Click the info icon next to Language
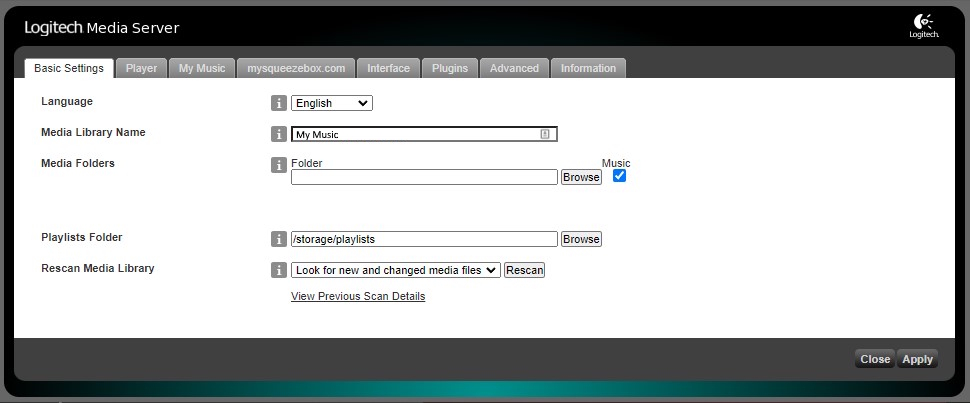Screen dimensions: 970x403 (x=279, y=103)
